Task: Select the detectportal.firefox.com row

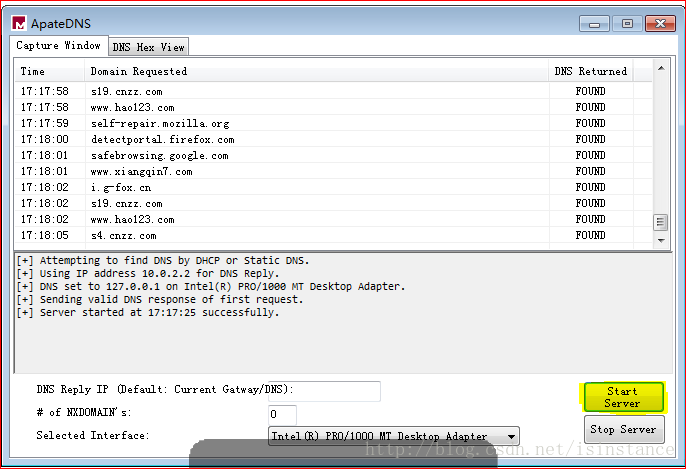Action: point(333,139)
